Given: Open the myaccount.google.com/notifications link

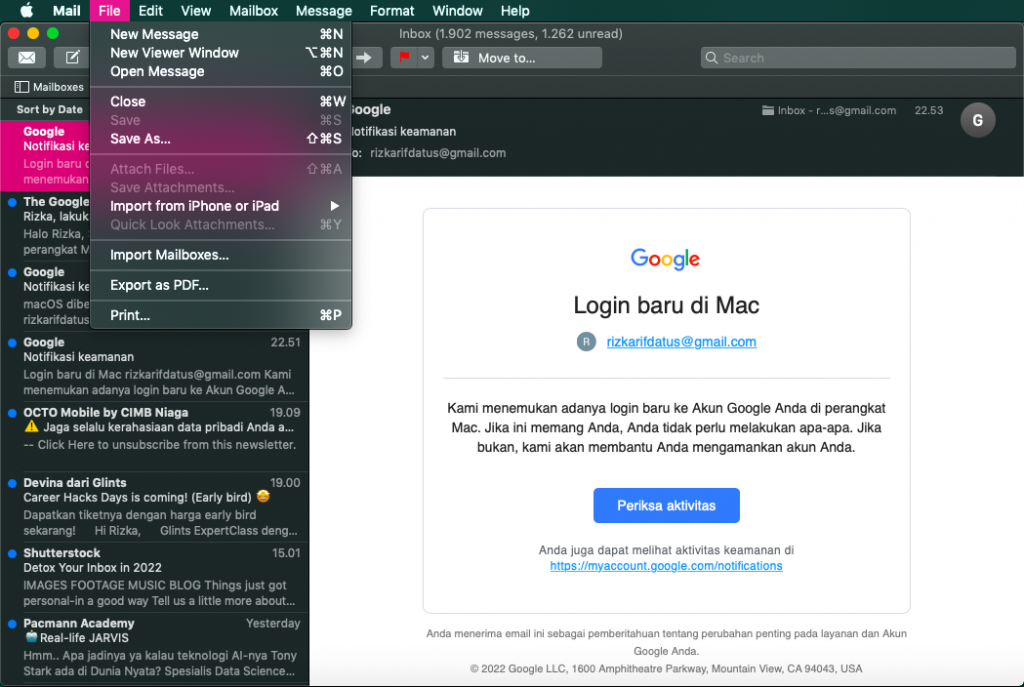Looking at the screenshot, I should (666, 566).
